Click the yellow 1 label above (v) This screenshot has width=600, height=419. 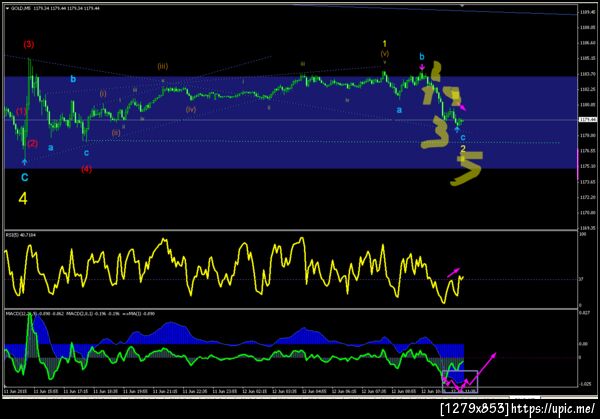coord(385,44)
